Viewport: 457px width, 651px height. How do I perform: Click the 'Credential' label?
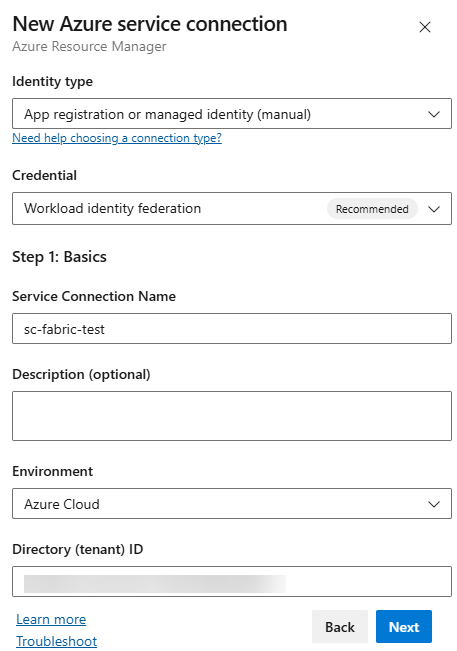44,175
